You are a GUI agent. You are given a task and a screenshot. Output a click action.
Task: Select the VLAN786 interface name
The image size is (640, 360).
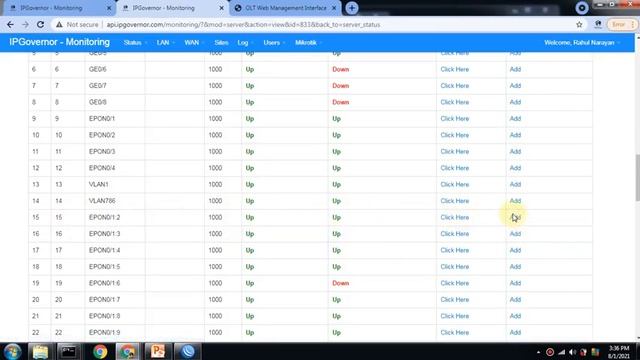pos(102,201)
